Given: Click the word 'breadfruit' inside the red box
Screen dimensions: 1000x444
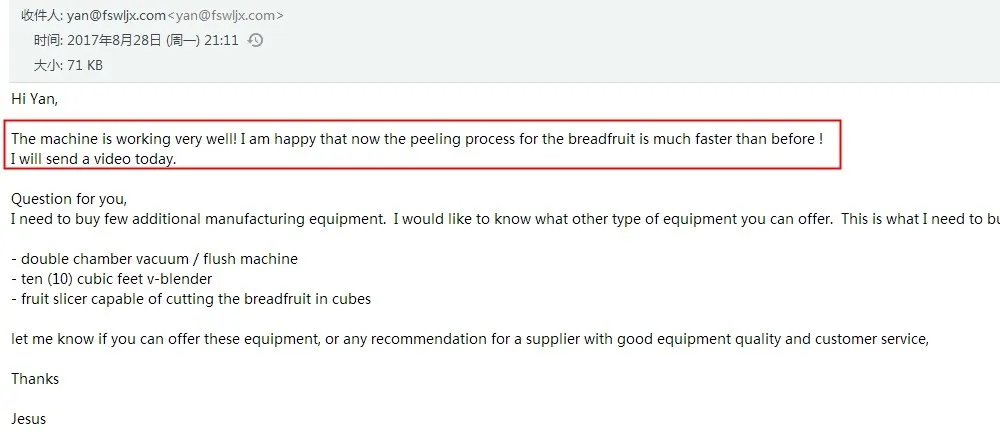Looking at the screenshot, I should pos(600,139).
